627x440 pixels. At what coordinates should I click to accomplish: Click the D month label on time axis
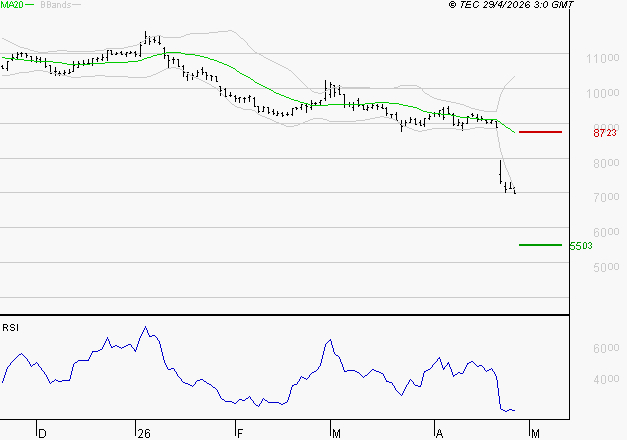[x=42, y=434]
